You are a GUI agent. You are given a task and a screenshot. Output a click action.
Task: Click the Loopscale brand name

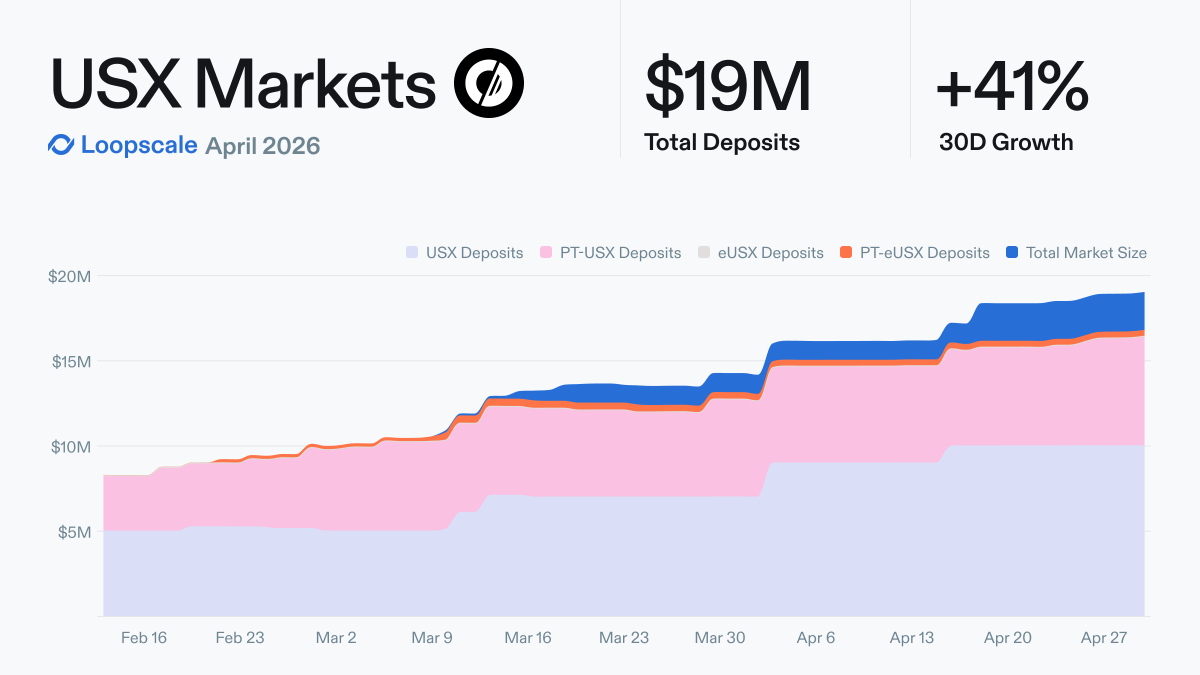click(x=139, y=146)
